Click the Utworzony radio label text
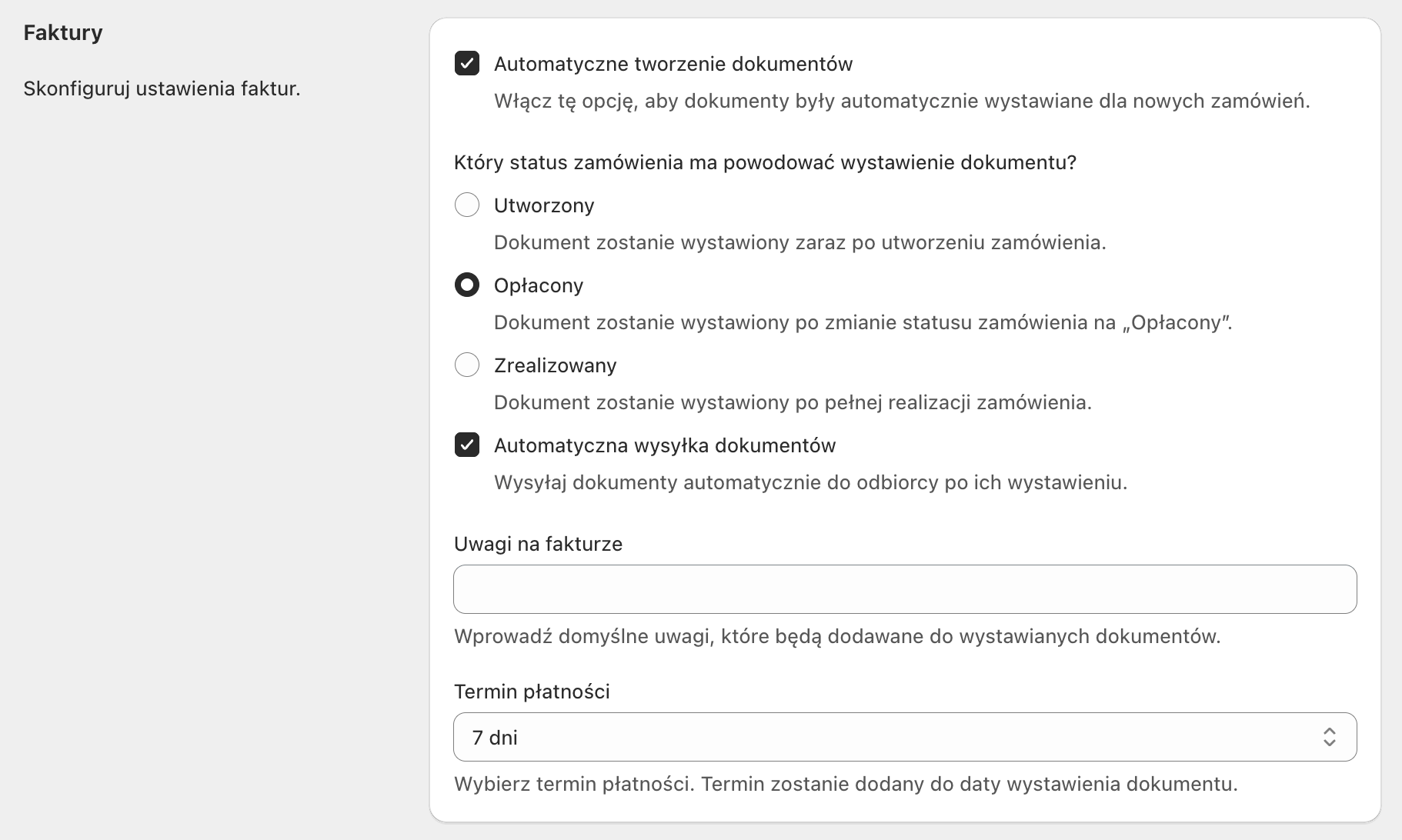This screenshot has width=1402, height=840. click(543, 205)
